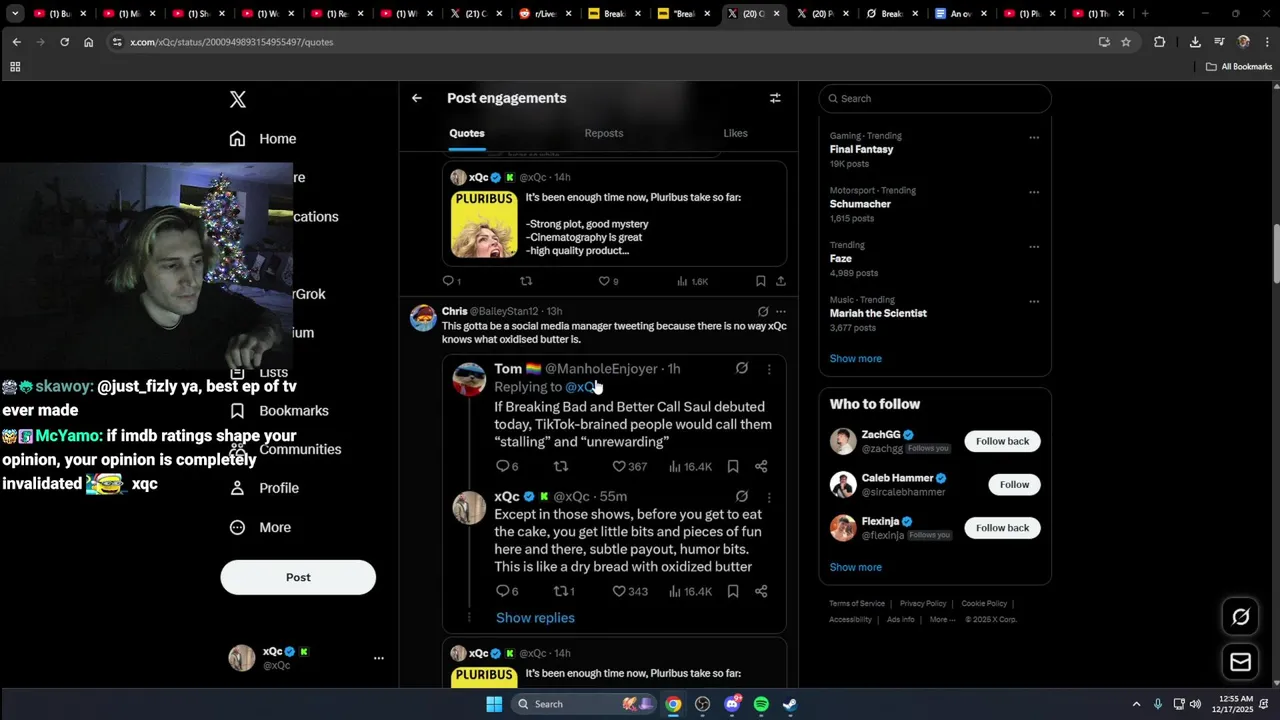The height and width of the screenshot is (720, 1280).
Task: Open Steam from the Windows taskbar
Action: click(790, 704)
